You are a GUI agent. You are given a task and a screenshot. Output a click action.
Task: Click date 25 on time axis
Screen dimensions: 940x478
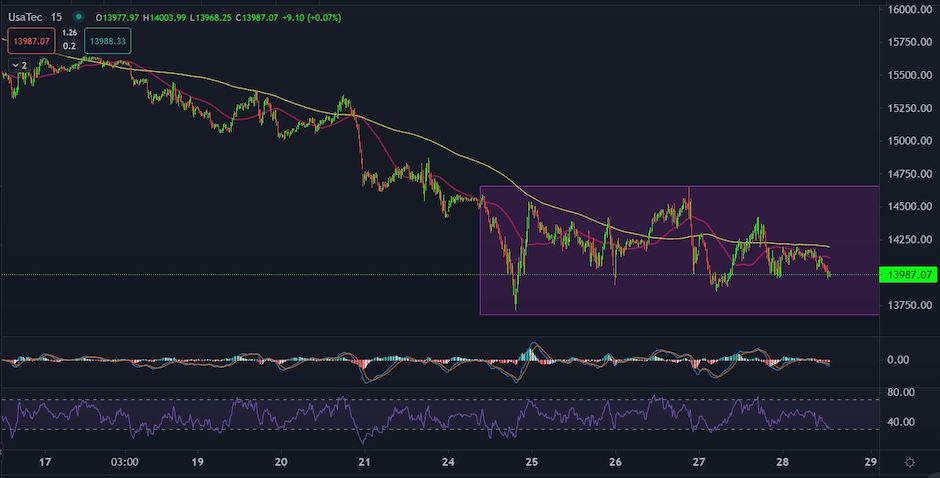[531, 462]
